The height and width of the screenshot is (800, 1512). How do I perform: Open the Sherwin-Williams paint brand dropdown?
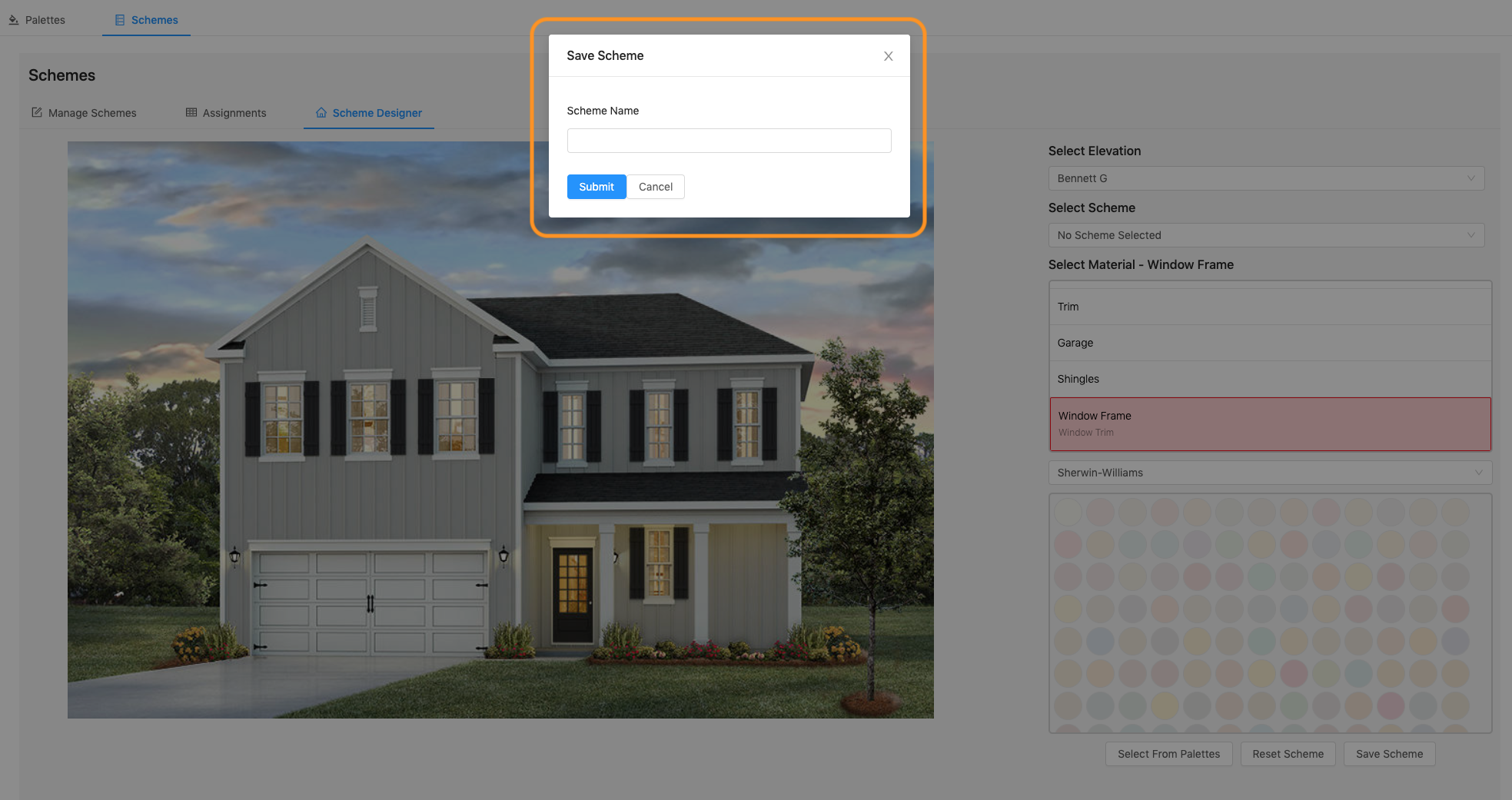[x=1269, y=472]
